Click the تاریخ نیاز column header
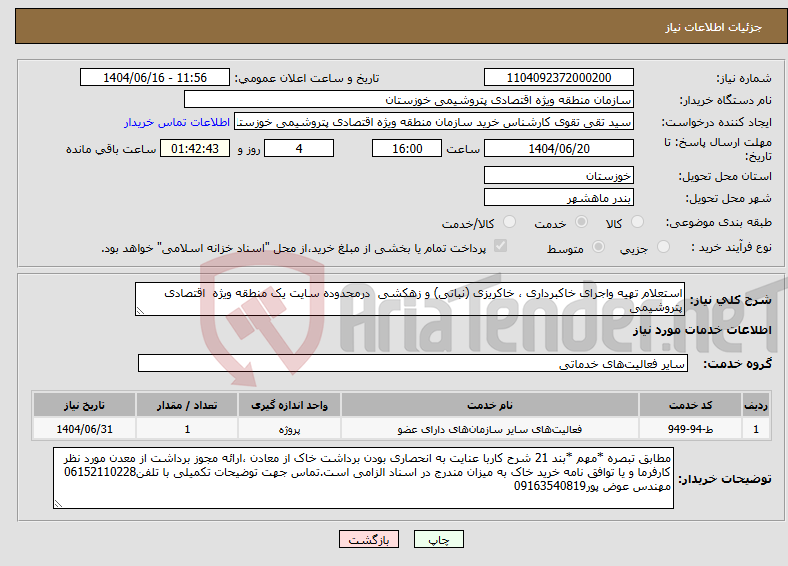This screenshot has height=566, width=788. coord(84,405)
